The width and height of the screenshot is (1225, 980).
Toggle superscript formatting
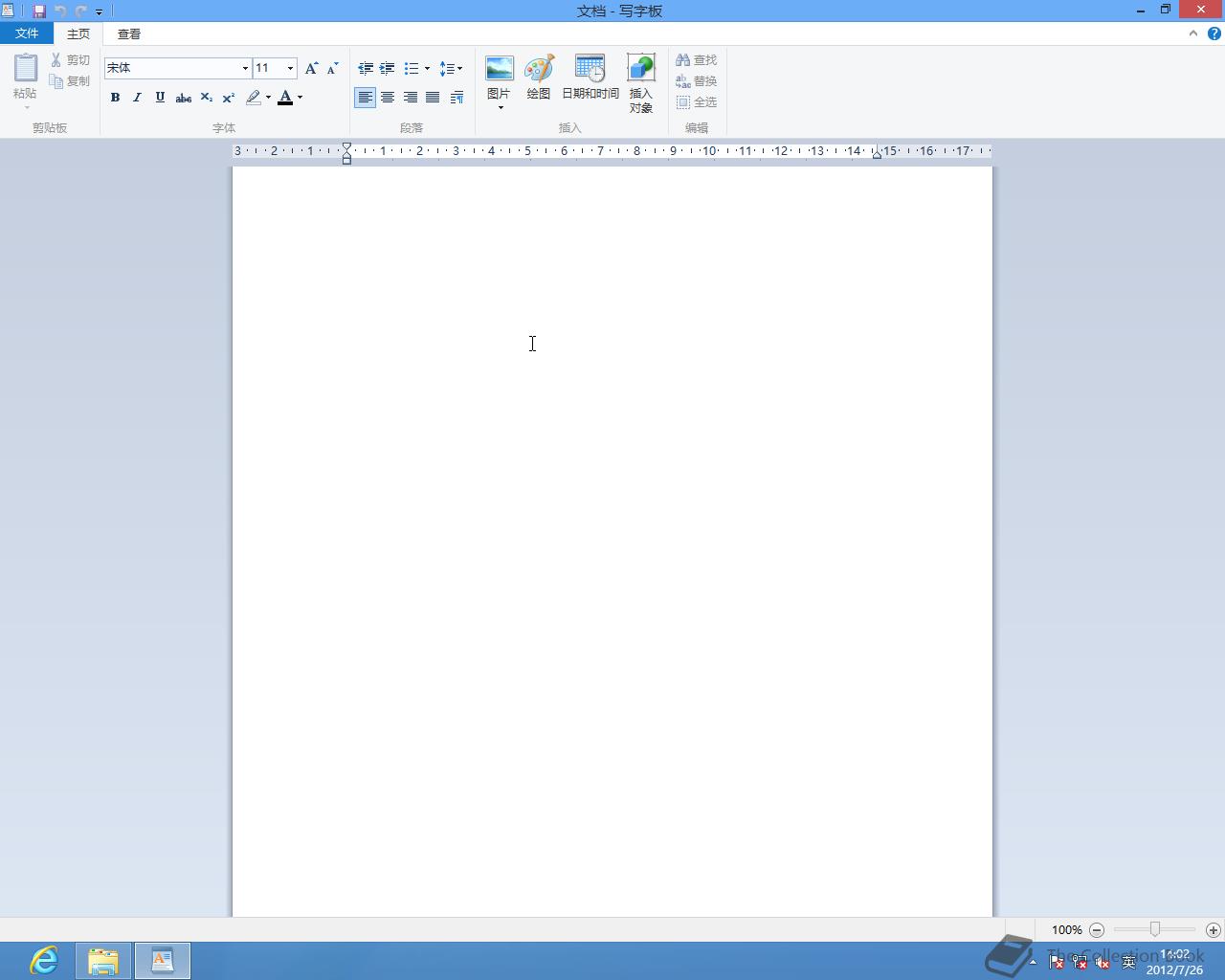point(229,98)
